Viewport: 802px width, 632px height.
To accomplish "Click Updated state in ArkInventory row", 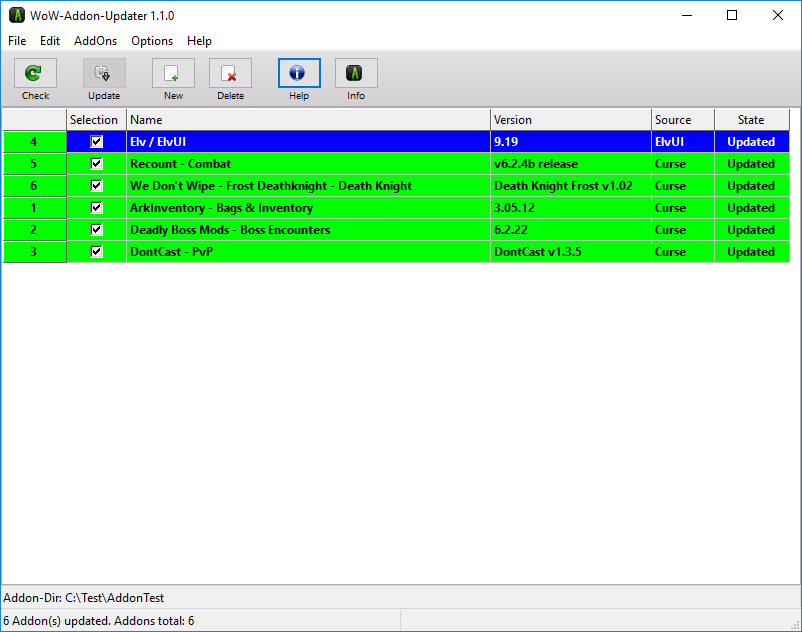I will coord(752,208).
